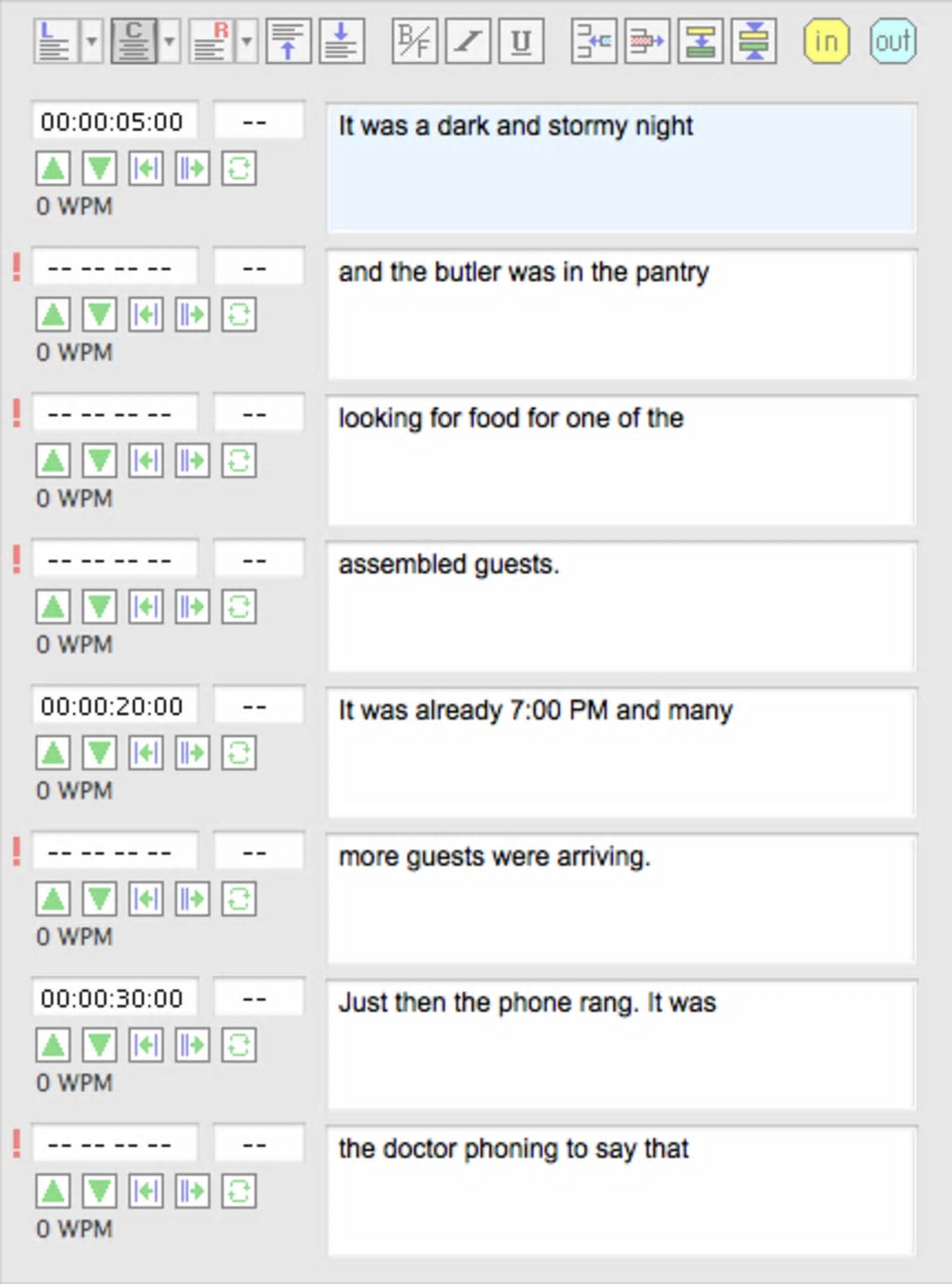
Task: Open the left alignment dropdown arrow
Action: click(91, 41)
